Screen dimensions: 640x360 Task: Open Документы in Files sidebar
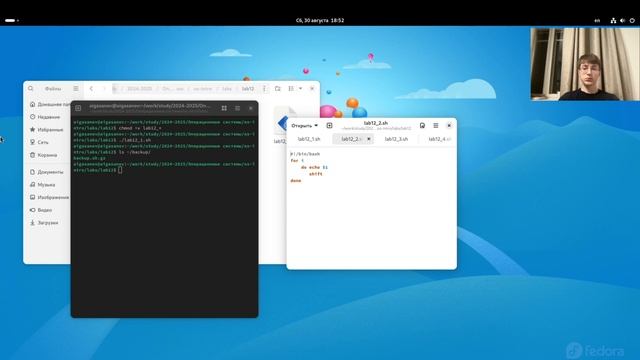click(49, 172)
